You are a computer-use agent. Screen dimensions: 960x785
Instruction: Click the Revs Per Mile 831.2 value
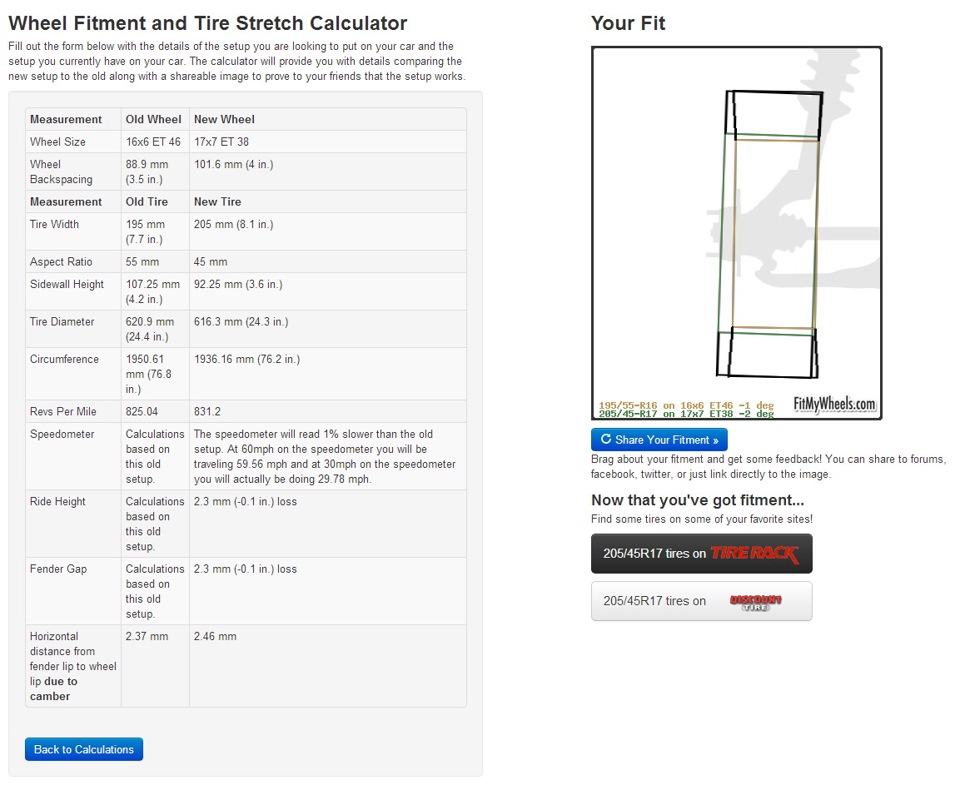208,411
